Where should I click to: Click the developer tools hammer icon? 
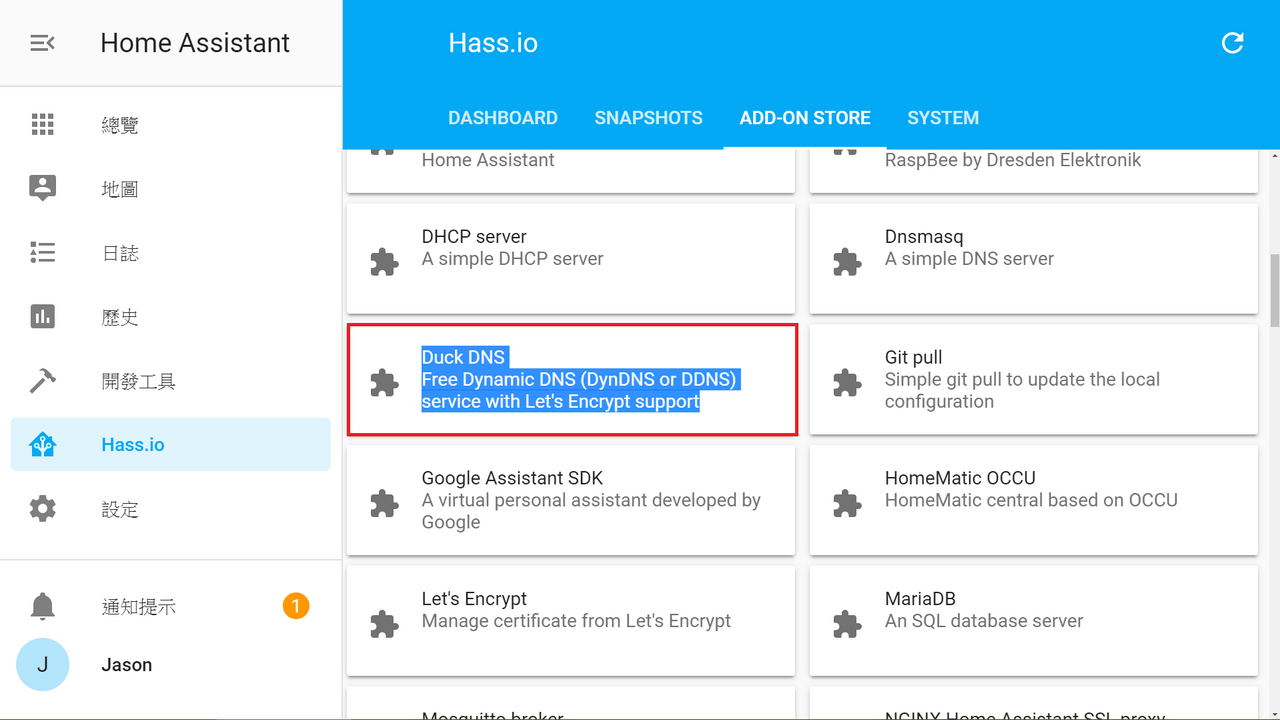(42, 381)
